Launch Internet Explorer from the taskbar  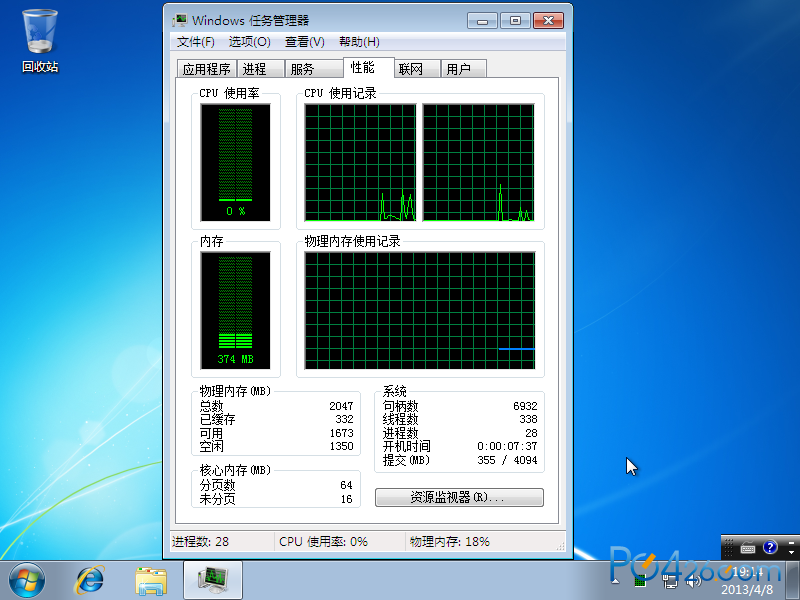90,581
